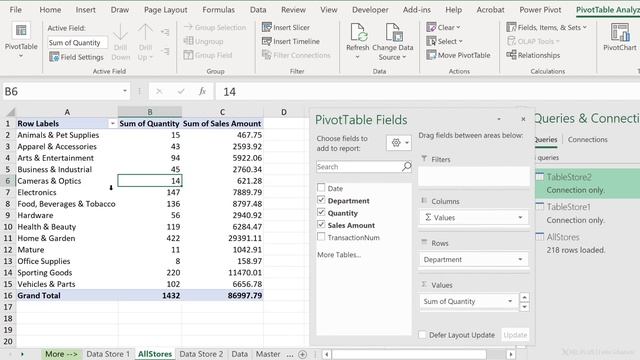Open the File menu
640x360 pixels.
tap(16, 10)
